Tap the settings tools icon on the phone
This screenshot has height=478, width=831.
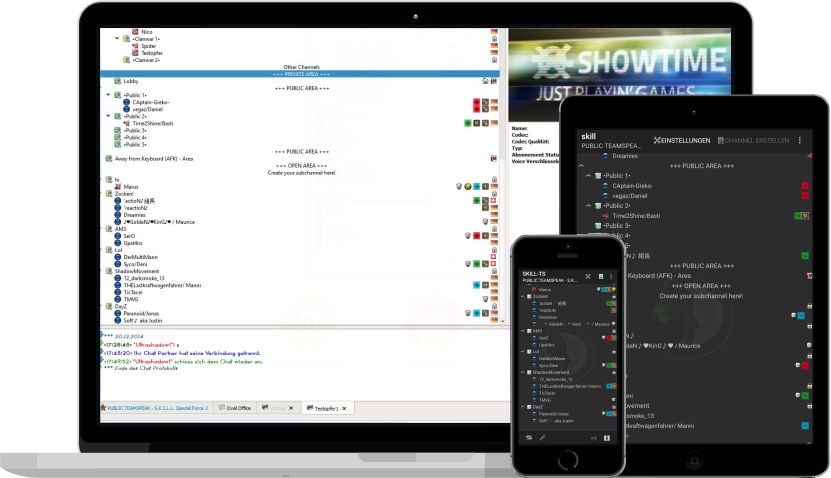pyautogui.click(x=588, y=276)
